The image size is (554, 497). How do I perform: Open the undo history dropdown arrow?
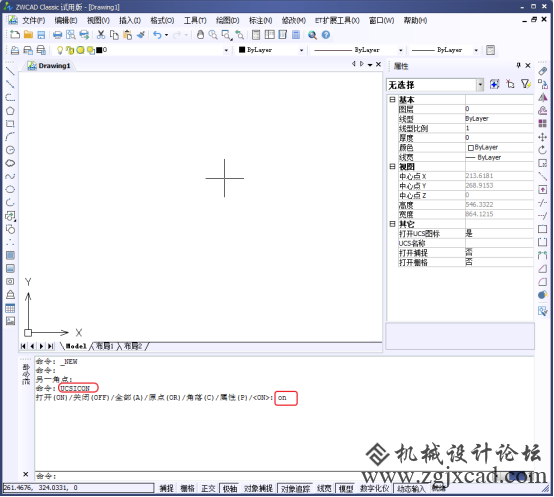[x=166, y=35]
